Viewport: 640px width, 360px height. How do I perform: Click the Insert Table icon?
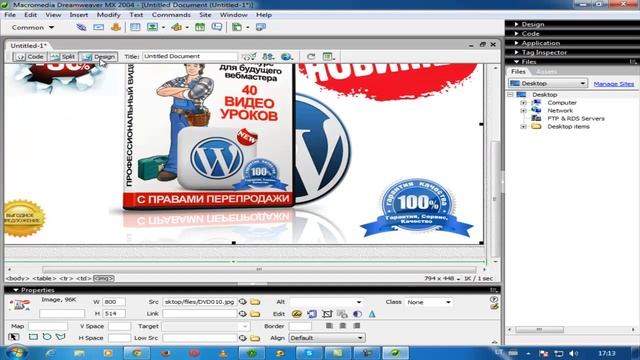tap(135, 27)
